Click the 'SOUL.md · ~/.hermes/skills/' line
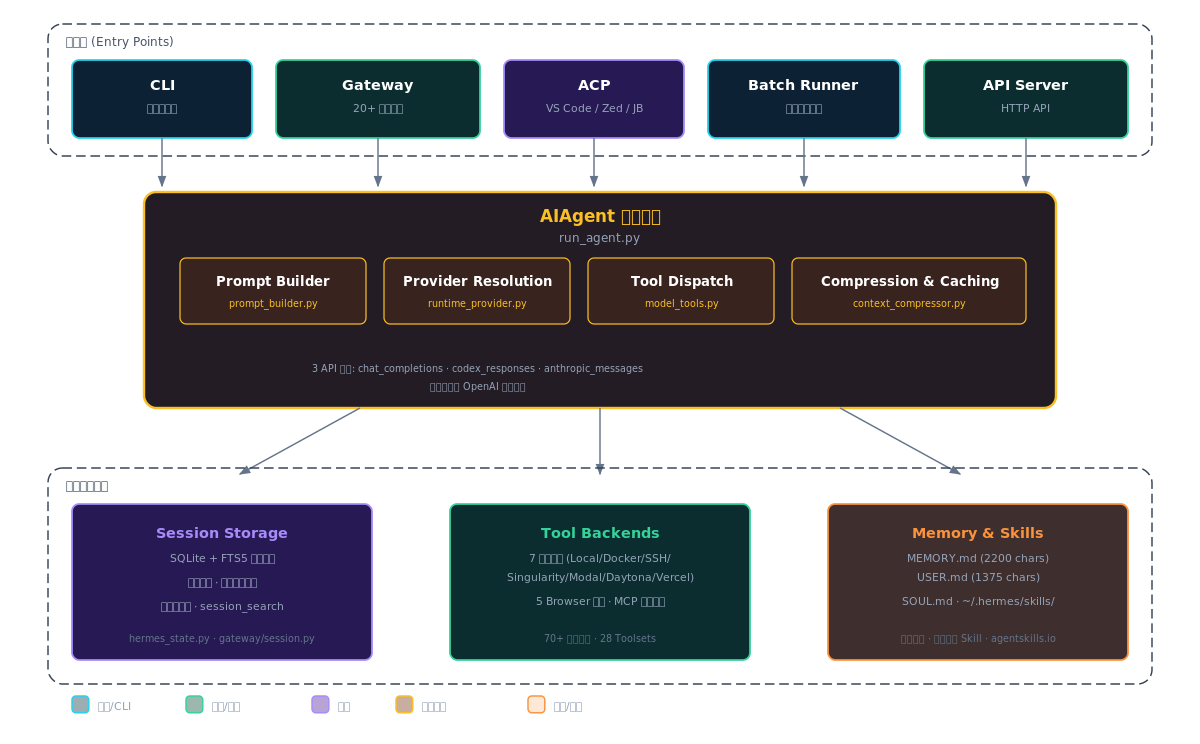The width and height of the screenshot is (1200, 744). point(978,601)
